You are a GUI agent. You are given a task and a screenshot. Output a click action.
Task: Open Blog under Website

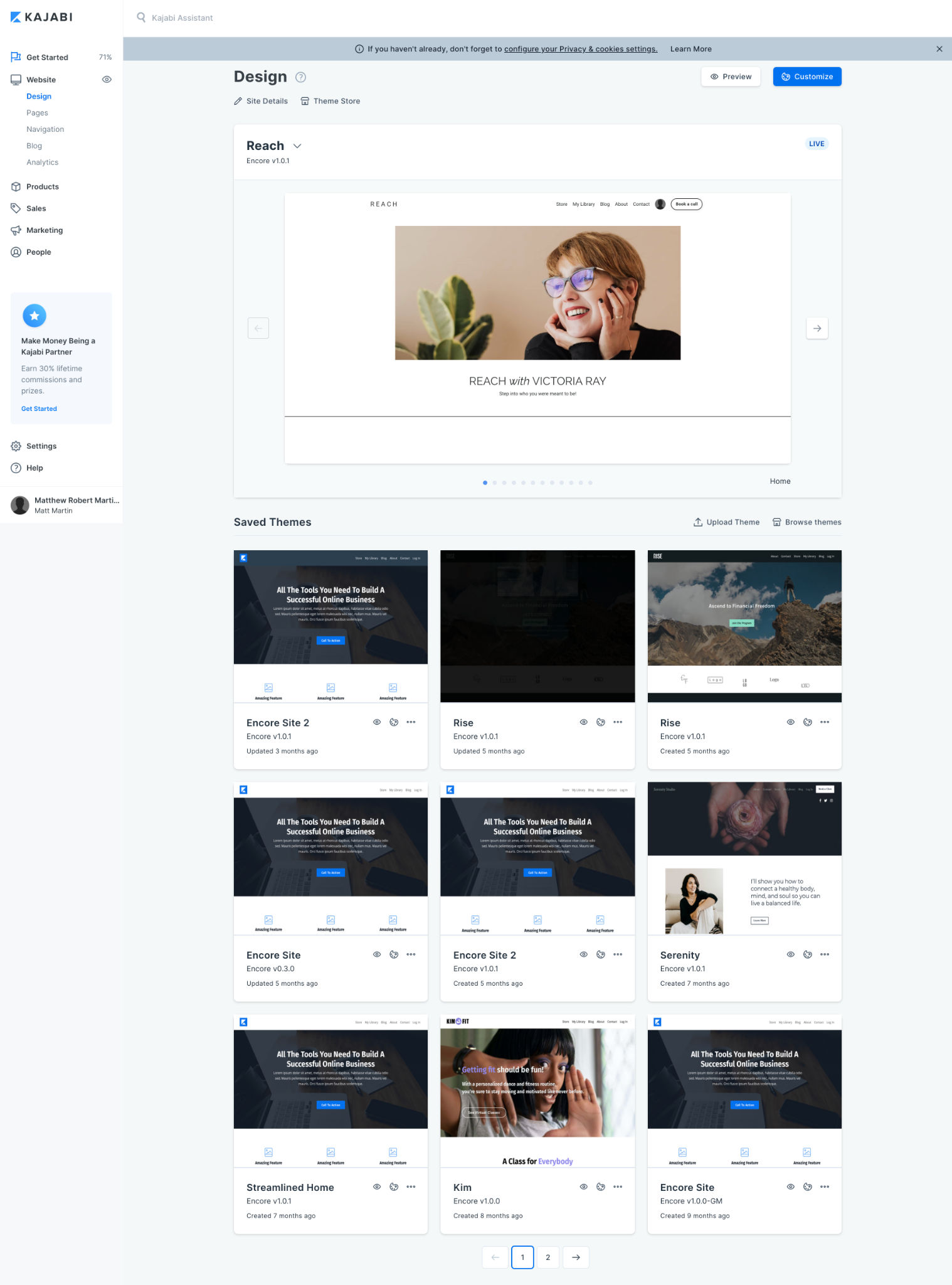click(x=34, y=146)
